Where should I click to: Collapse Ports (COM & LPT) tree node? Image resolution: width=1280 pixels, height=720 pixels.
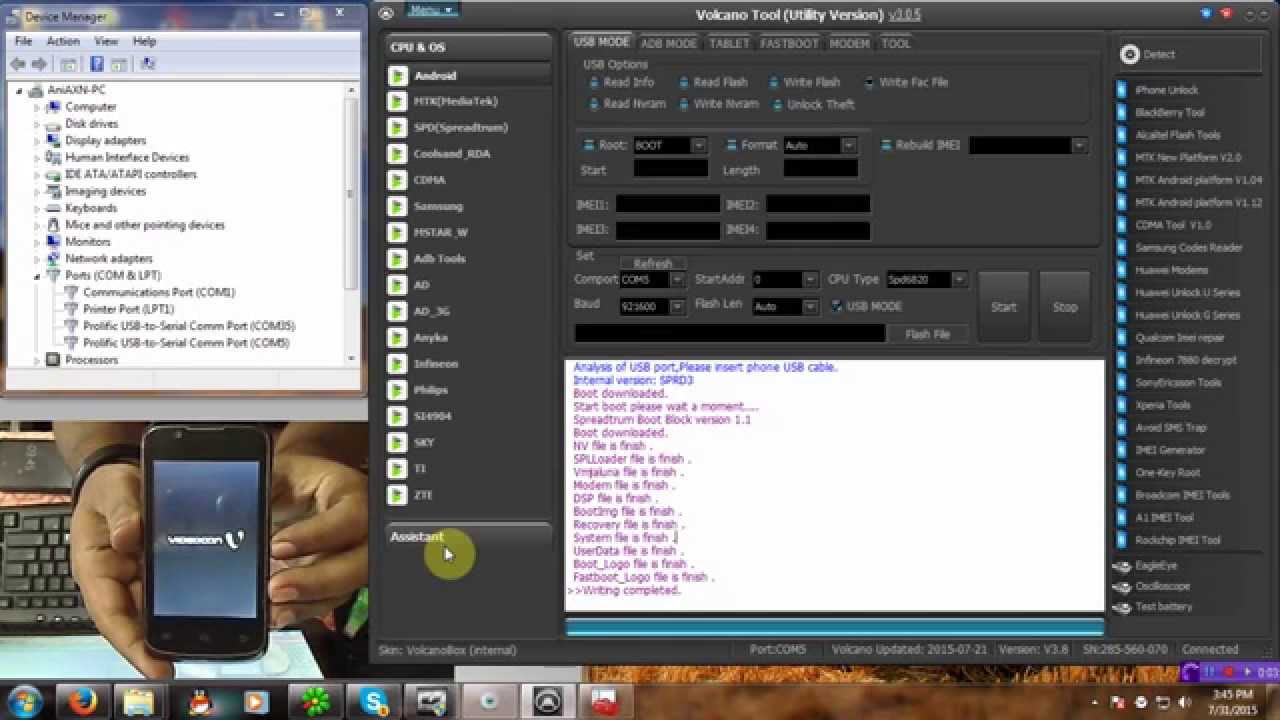coord(37,276)
